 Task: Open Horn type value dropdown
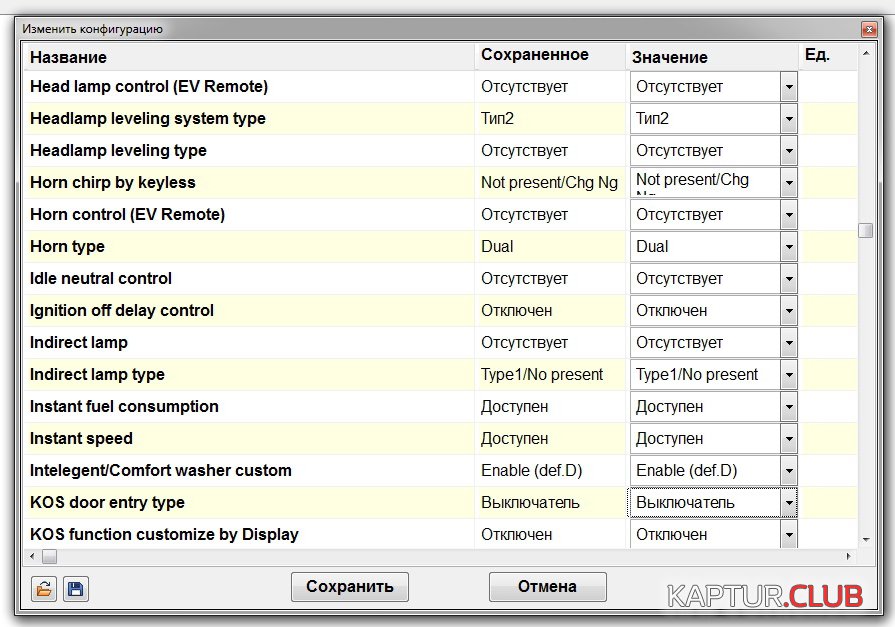[789, 247]
